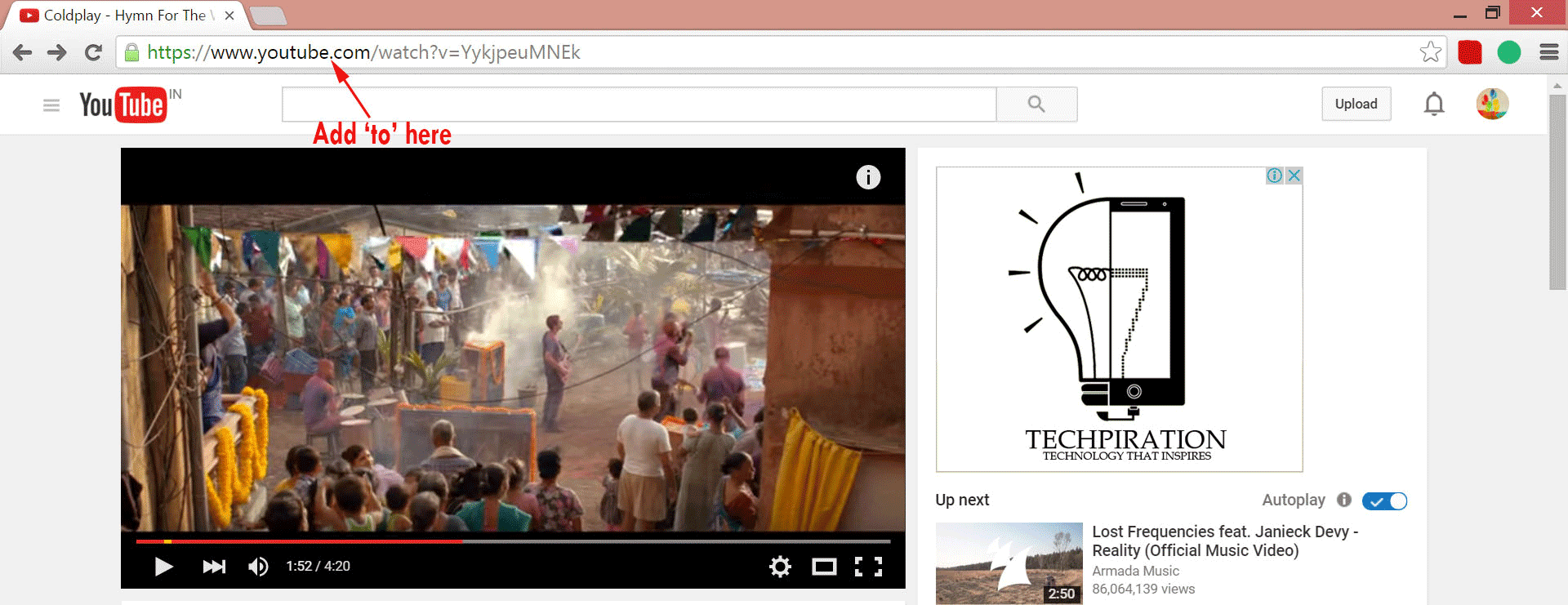Open the Chrome hamburger menu
1568x605 pixels.
[1549, 52]
